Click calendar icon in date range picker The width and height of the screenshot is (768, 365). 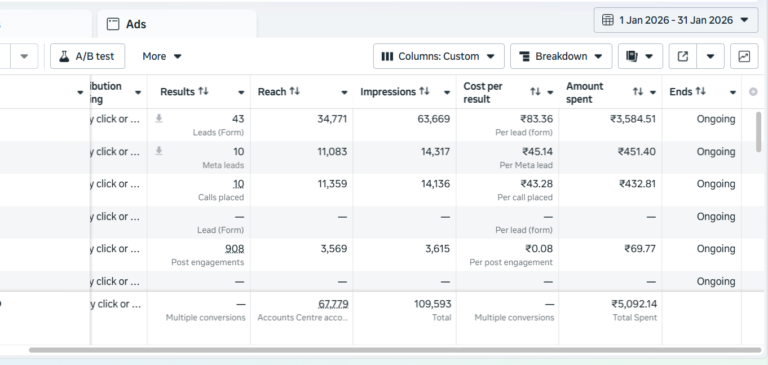[607, 20]
